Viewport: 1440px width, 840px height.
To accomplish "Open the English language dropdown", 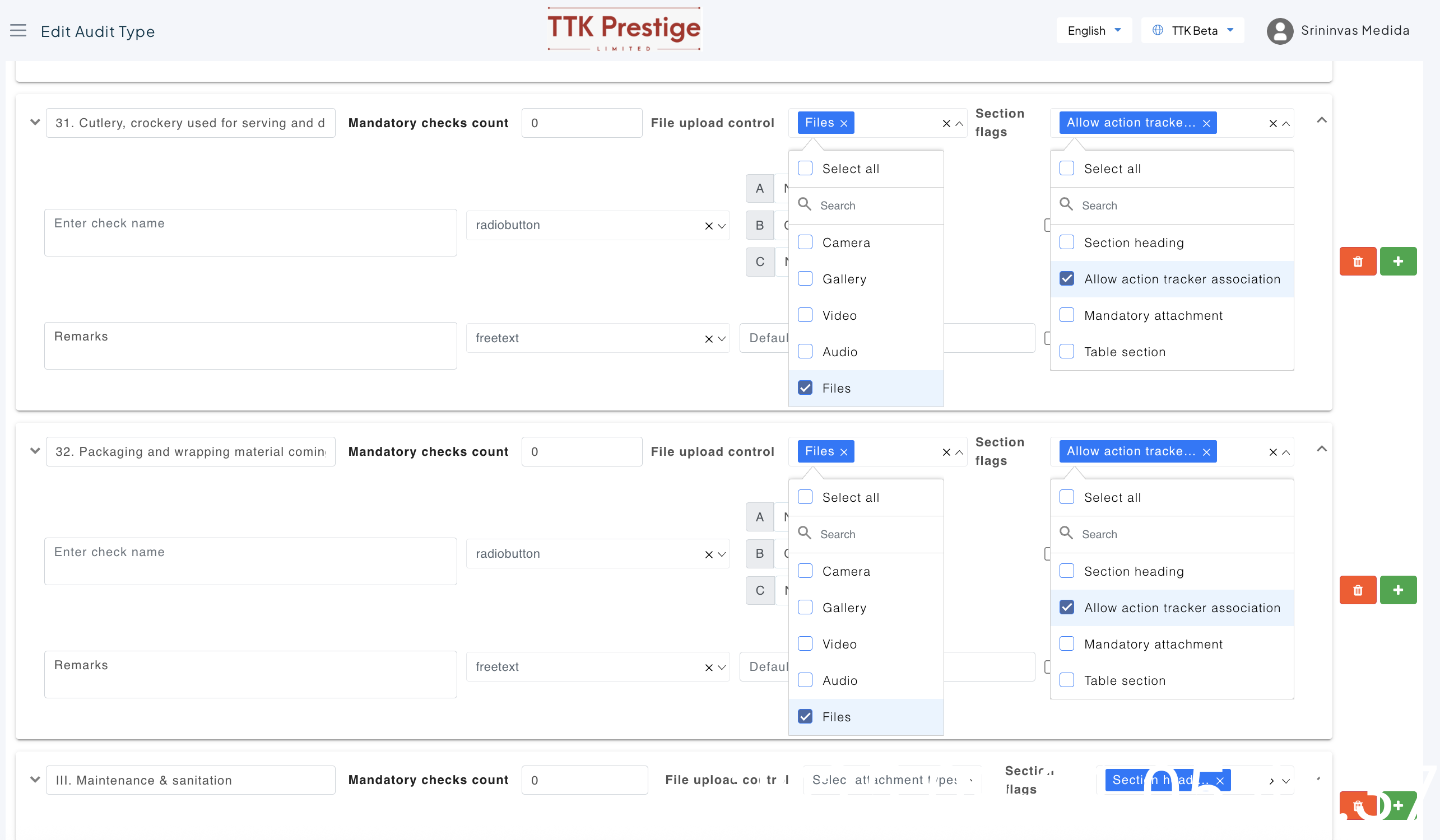I will 1094,31.
